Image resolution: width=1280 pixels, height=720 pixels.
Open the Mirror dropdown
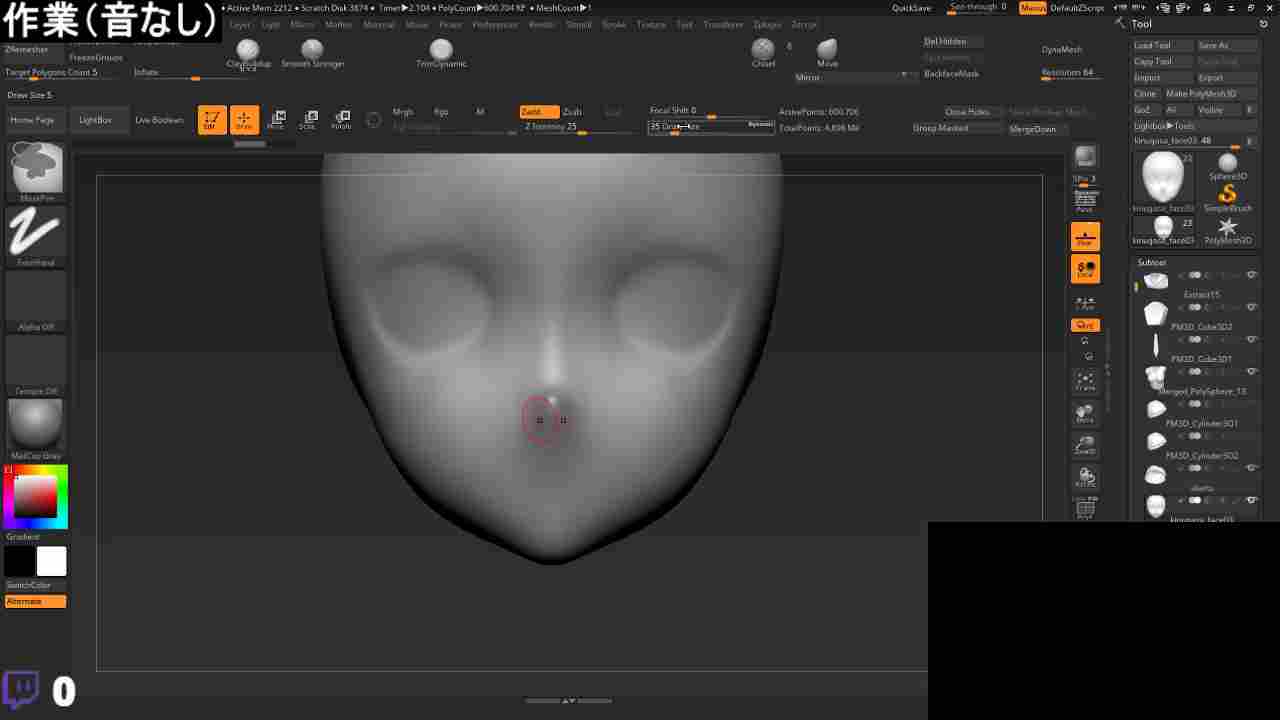click(855, 77)
